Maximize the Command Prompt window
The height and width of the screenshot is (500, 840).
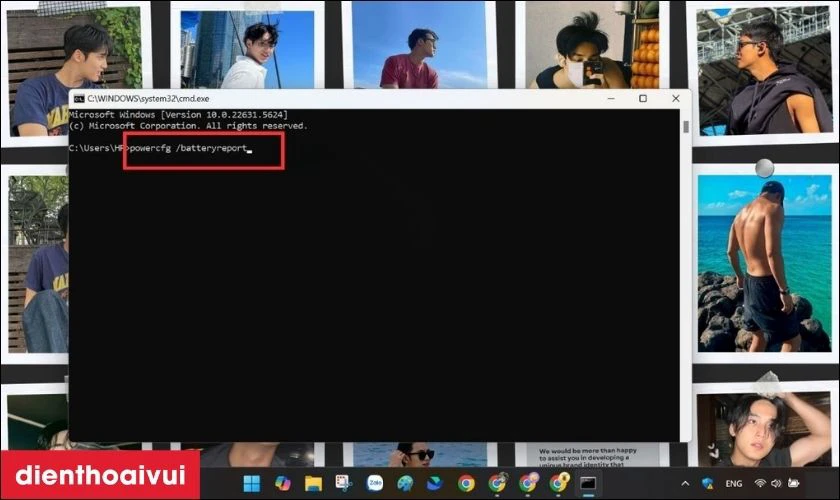pos(643,99)
